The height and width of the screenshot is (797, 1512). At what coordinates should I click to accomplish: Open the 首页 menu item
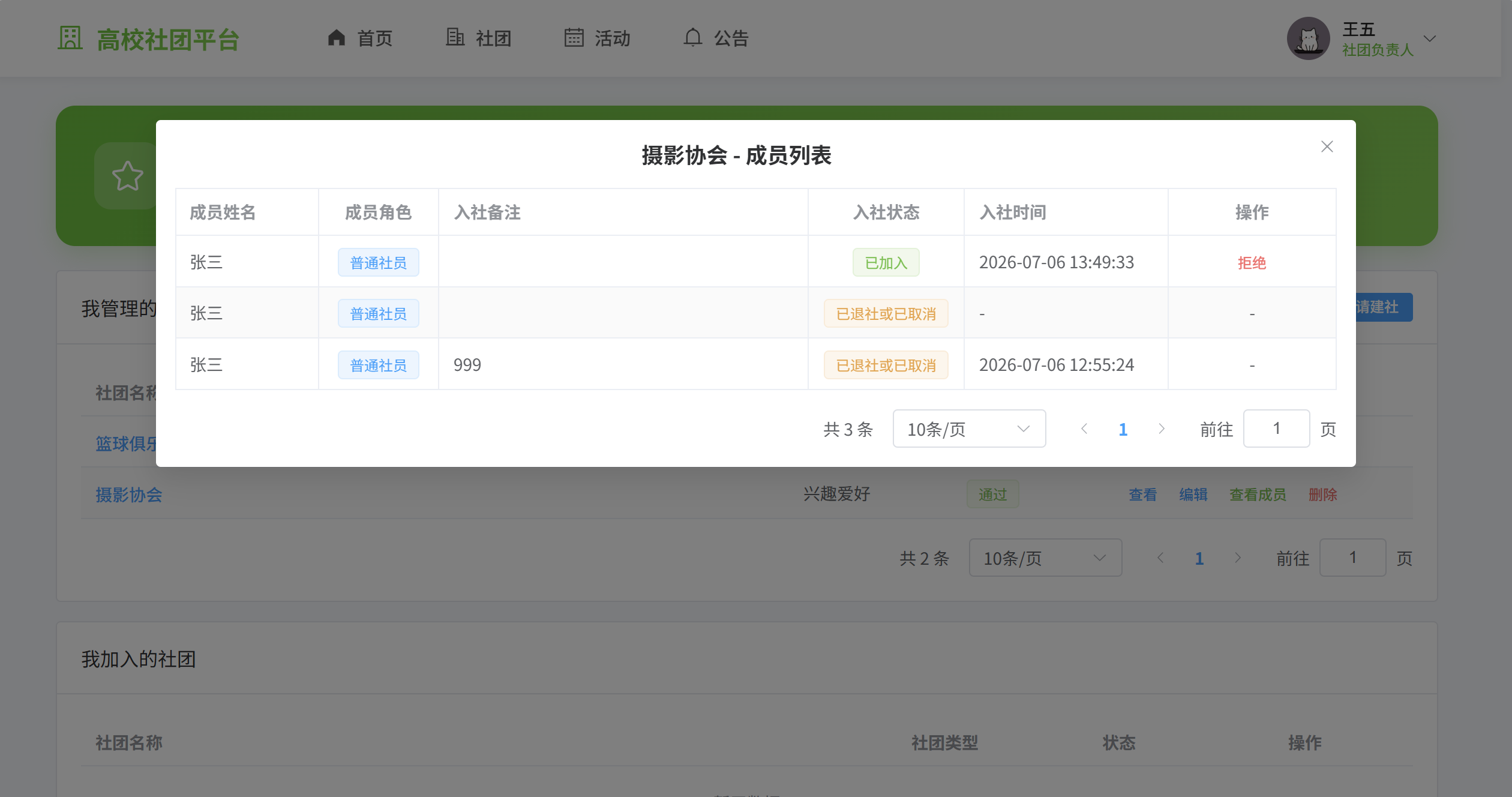pos(360,38)
